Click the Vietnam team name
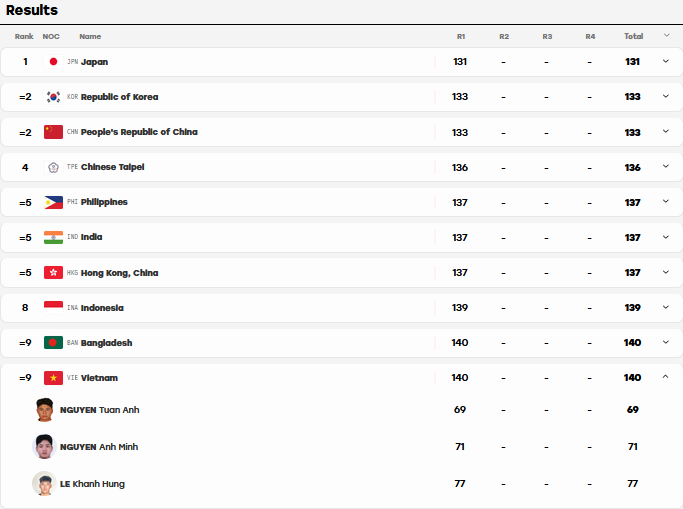 click(x=99, y=378)
